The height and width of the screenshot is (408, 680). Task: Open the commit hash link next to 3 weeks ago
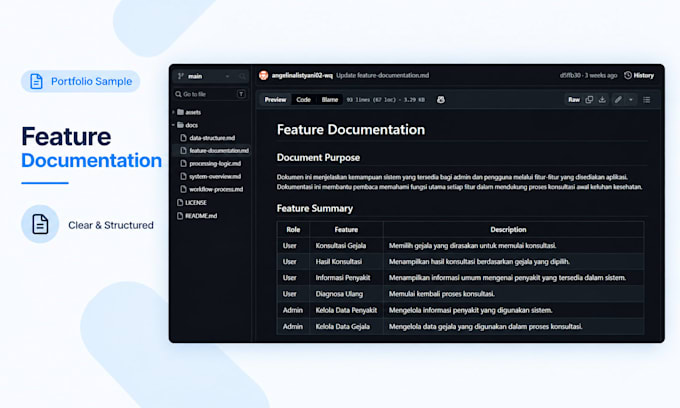(570, 75)
